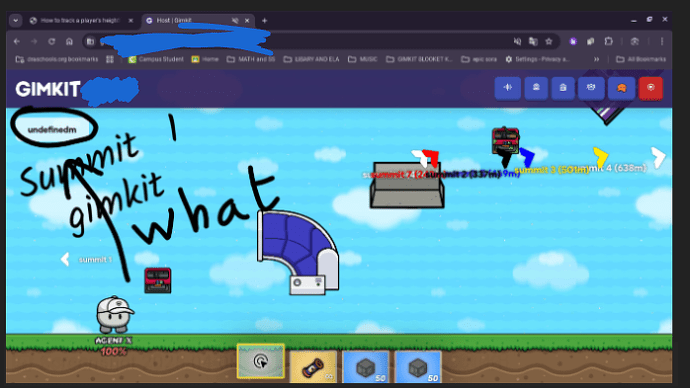Select the Host | Gimkit tab
The image size is (690, 388).
click(198, 21)
